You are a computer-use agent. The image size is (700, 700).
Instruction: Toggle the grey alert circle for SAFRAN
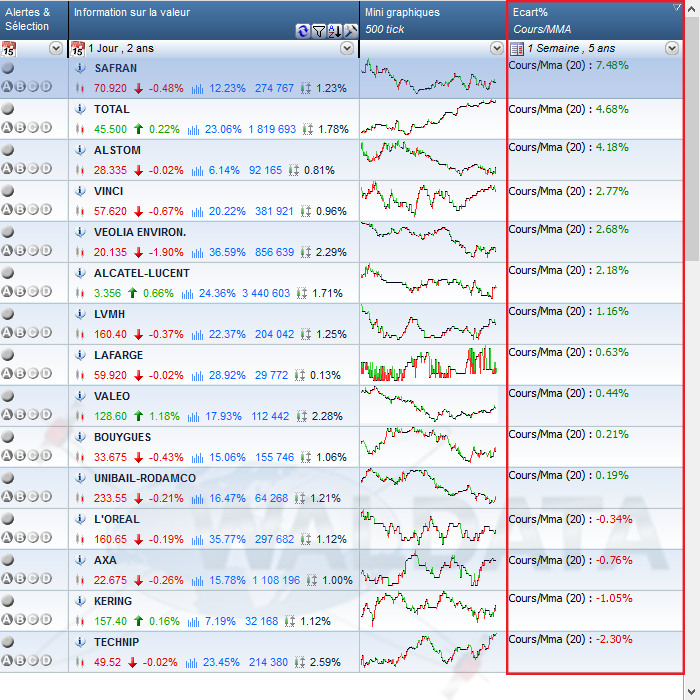coord(8,68)
